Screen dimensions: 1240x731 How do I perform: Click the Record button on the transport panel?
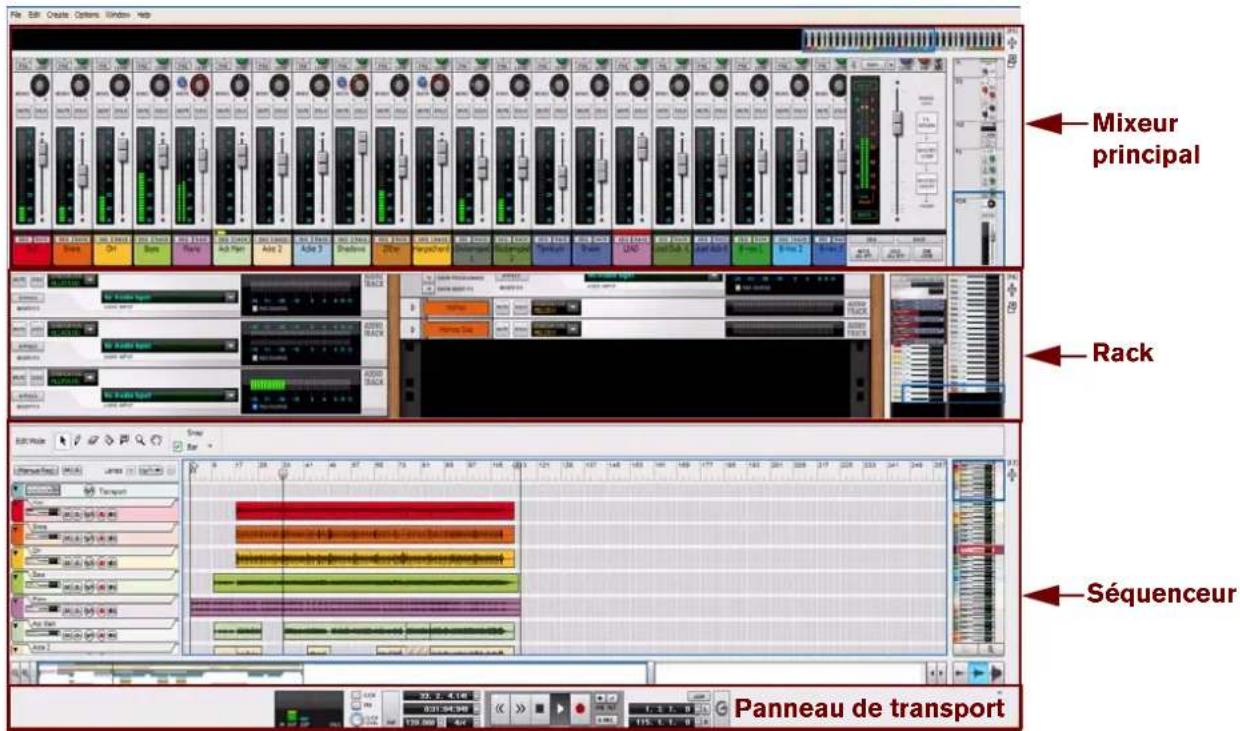point(580,707)
